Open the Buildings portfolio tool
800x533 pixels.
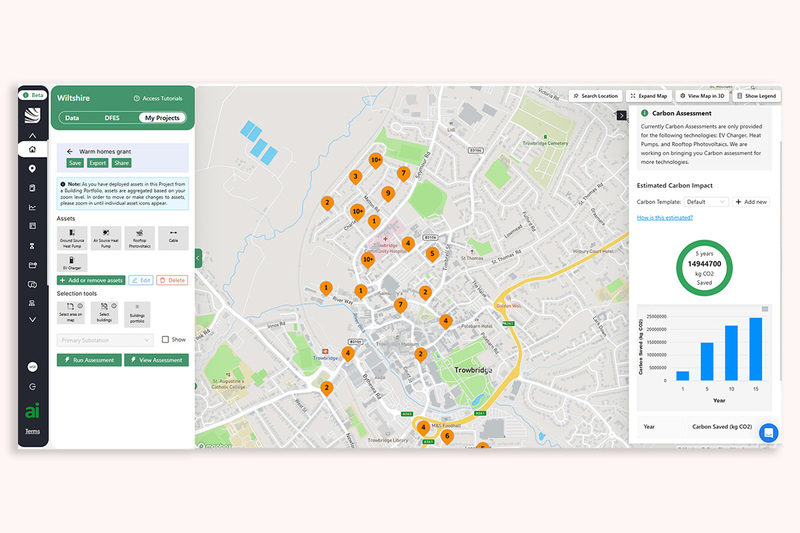coord(137,314)
